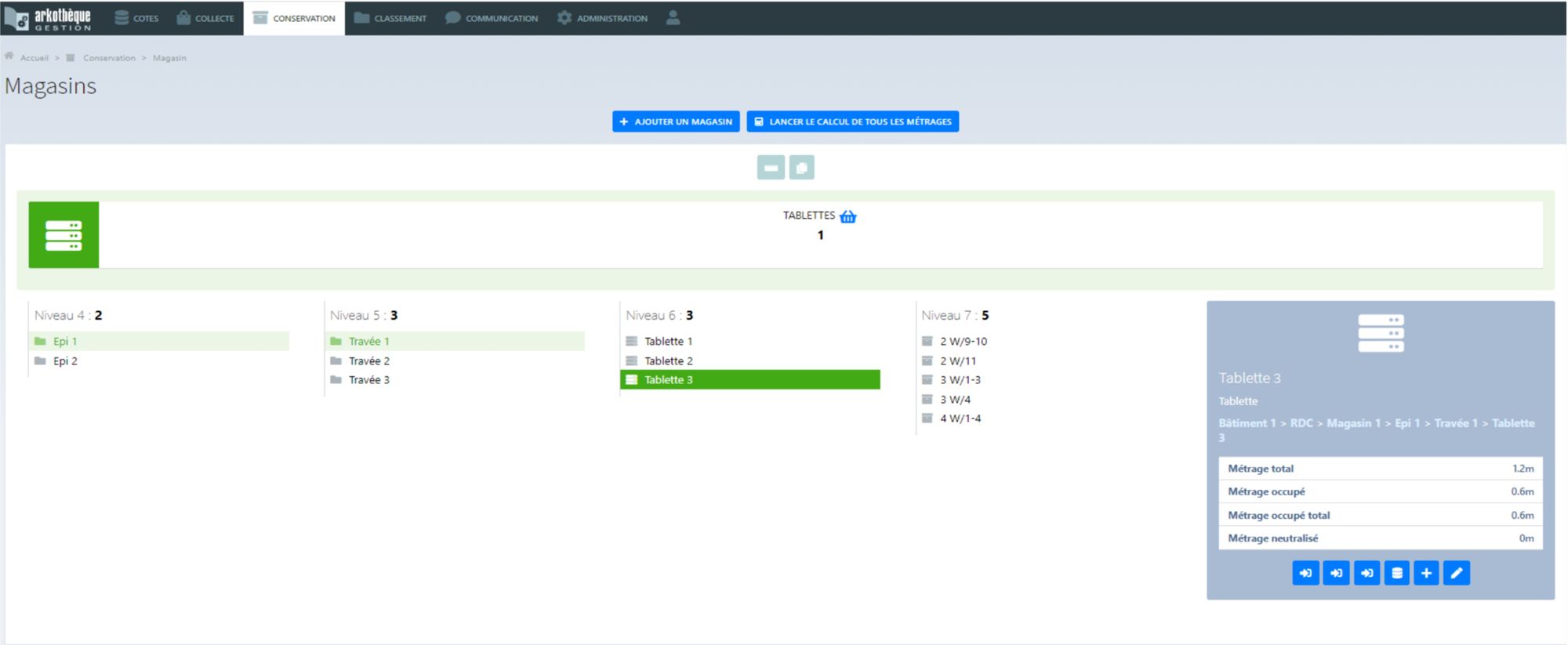Click the grey minus collapse icon
This screenshot has height=645, width=1568.
click(771, 168)
